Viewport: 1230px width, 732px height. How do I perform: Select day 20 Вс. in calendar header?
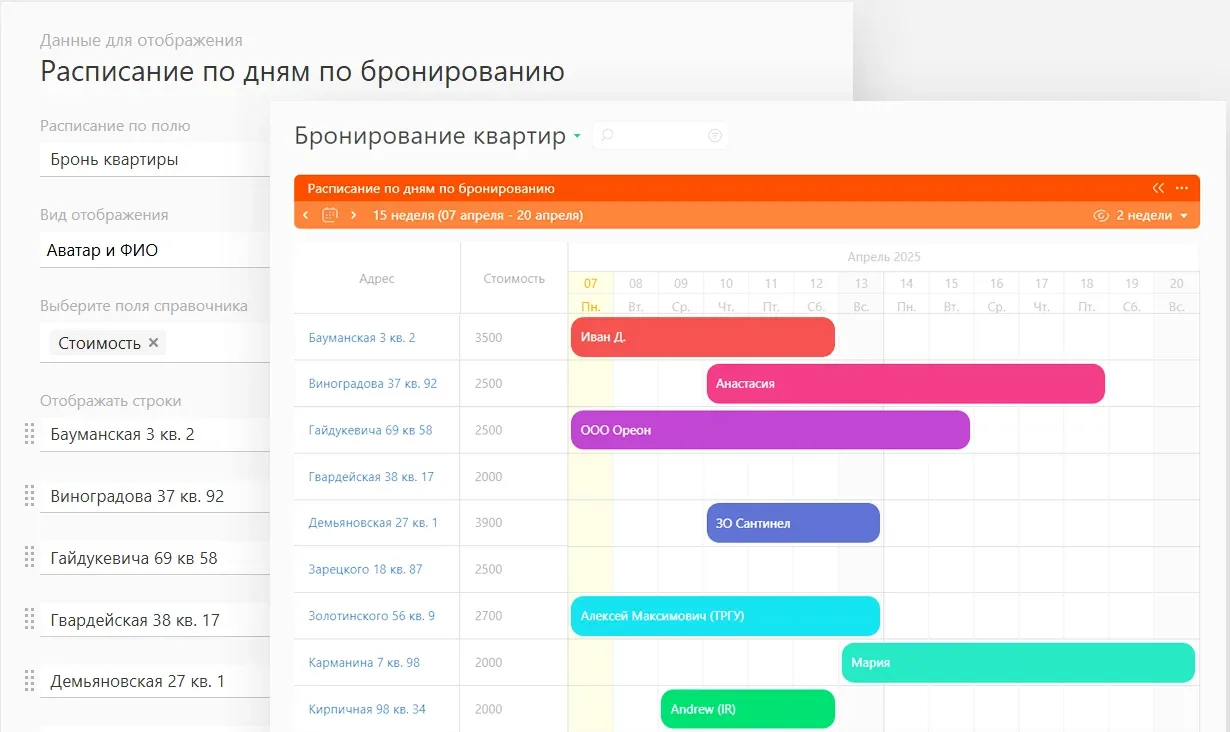tap(1177, 294)
